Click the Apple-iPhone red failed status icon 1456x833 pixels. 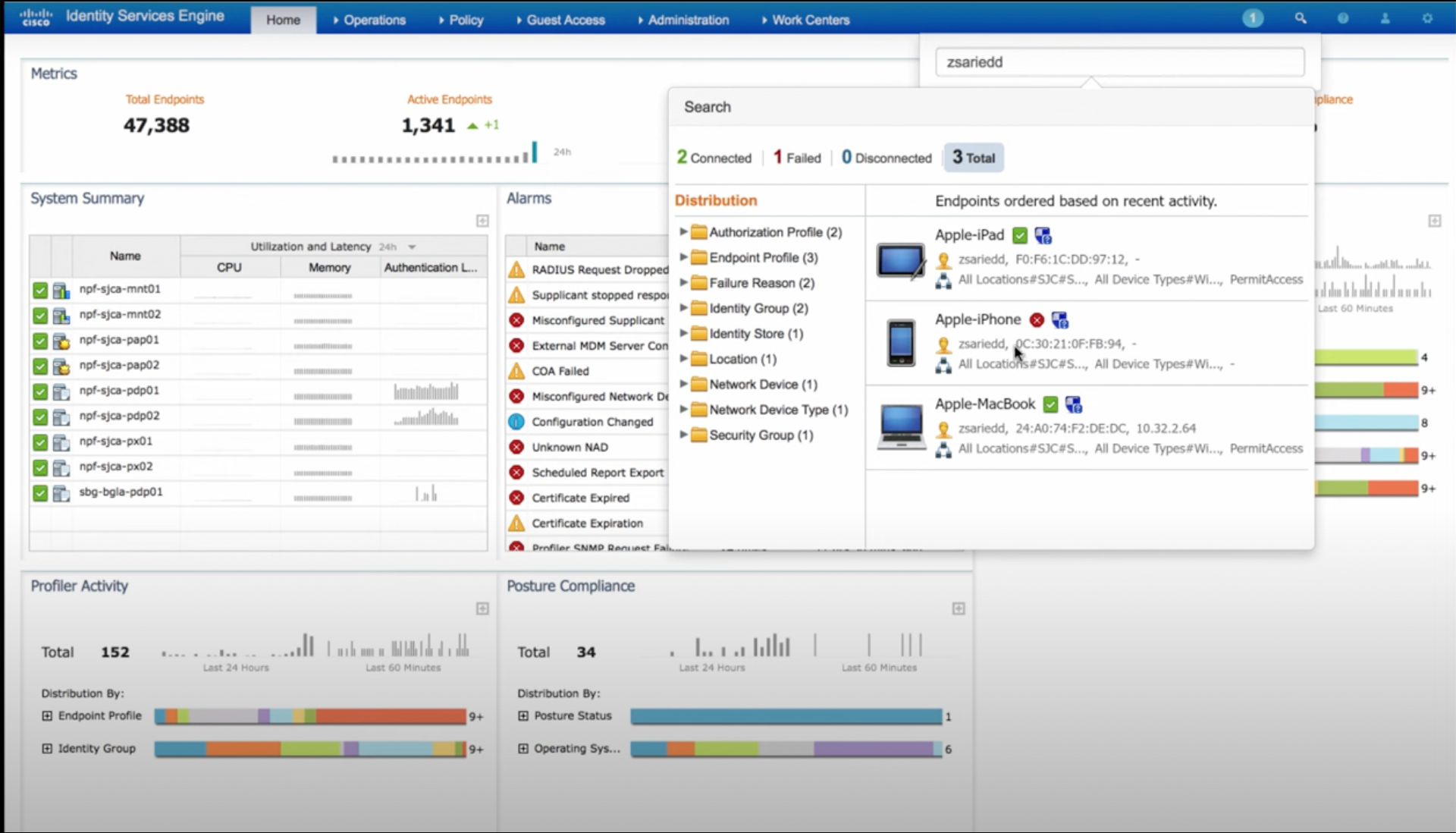(x=1037, y=320)
